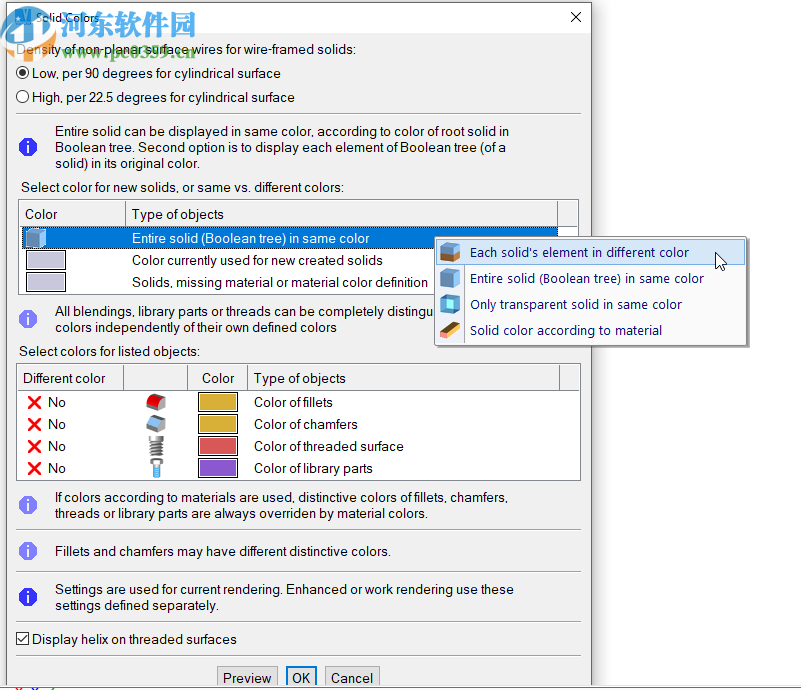The image size is (801, 690).
Task: Click the Cancel button
Action: 352,677
